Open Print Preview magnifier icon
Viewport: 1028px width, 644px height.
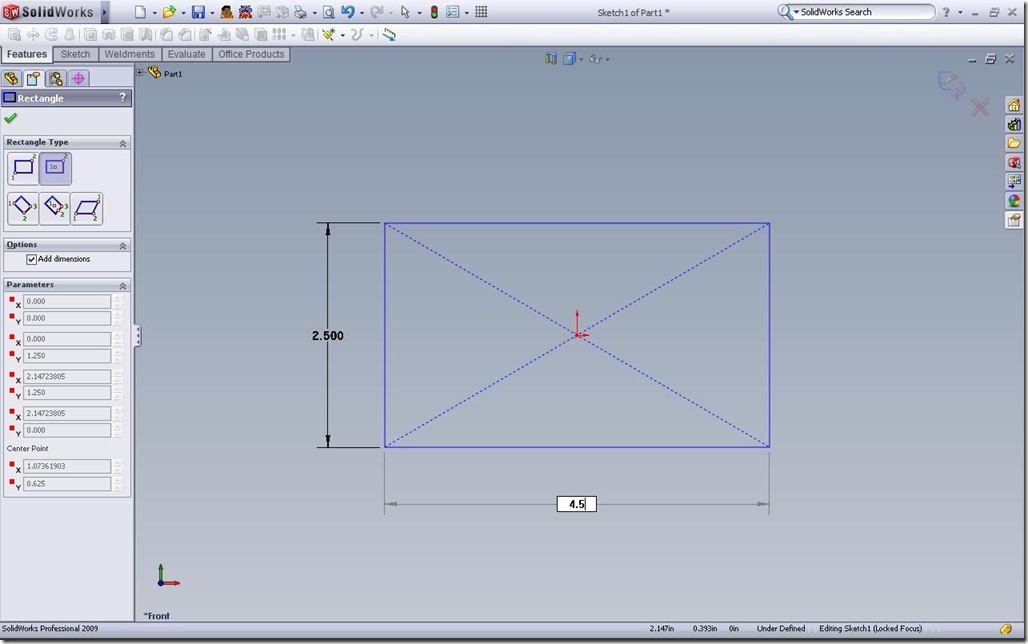[x=328, y=12]
